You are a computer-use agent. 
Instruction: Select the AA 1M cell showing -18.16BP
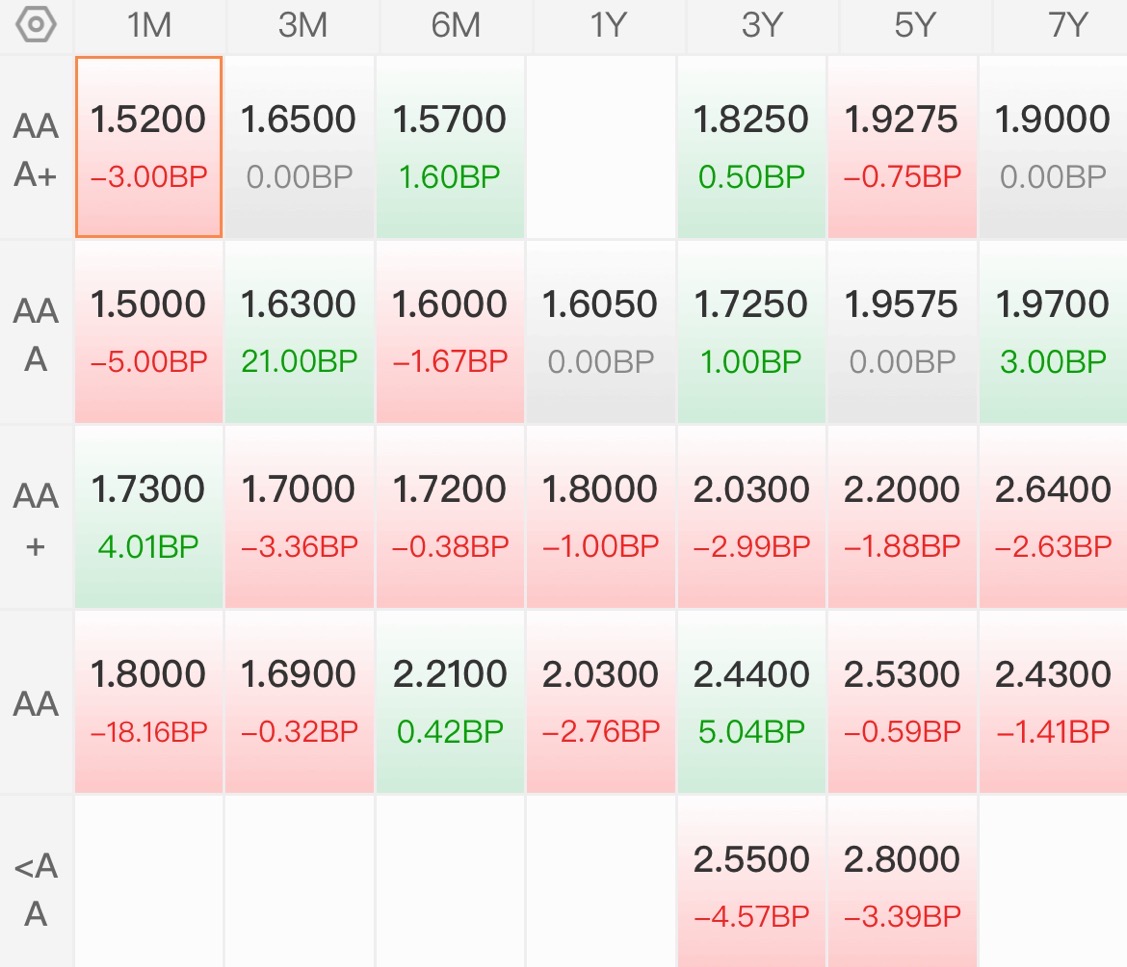(149, 702)
